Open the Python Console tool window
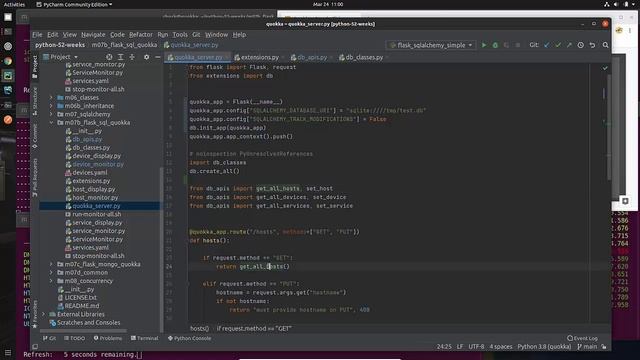This screenshot has height=360, width=640. 189,338
